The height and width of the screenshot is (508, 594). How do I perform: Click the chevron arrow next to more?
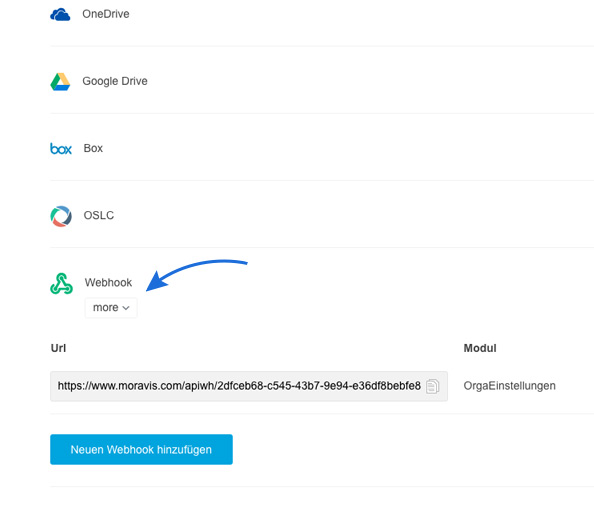pos(126,308)
